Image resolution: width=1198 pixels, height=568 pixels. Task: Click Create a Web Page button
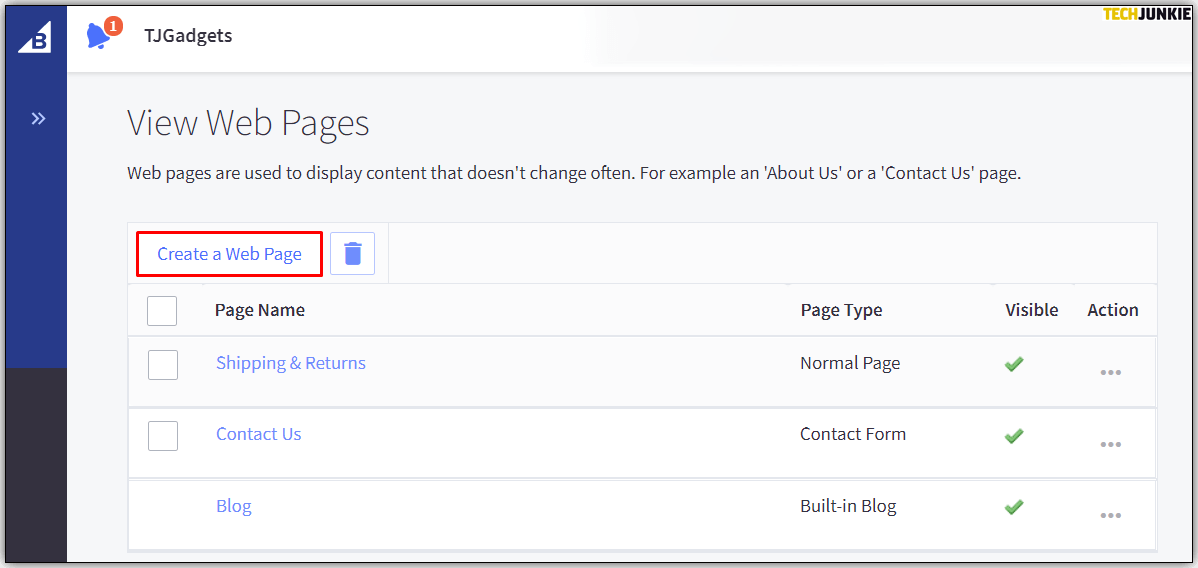click(x=229, y=254)
